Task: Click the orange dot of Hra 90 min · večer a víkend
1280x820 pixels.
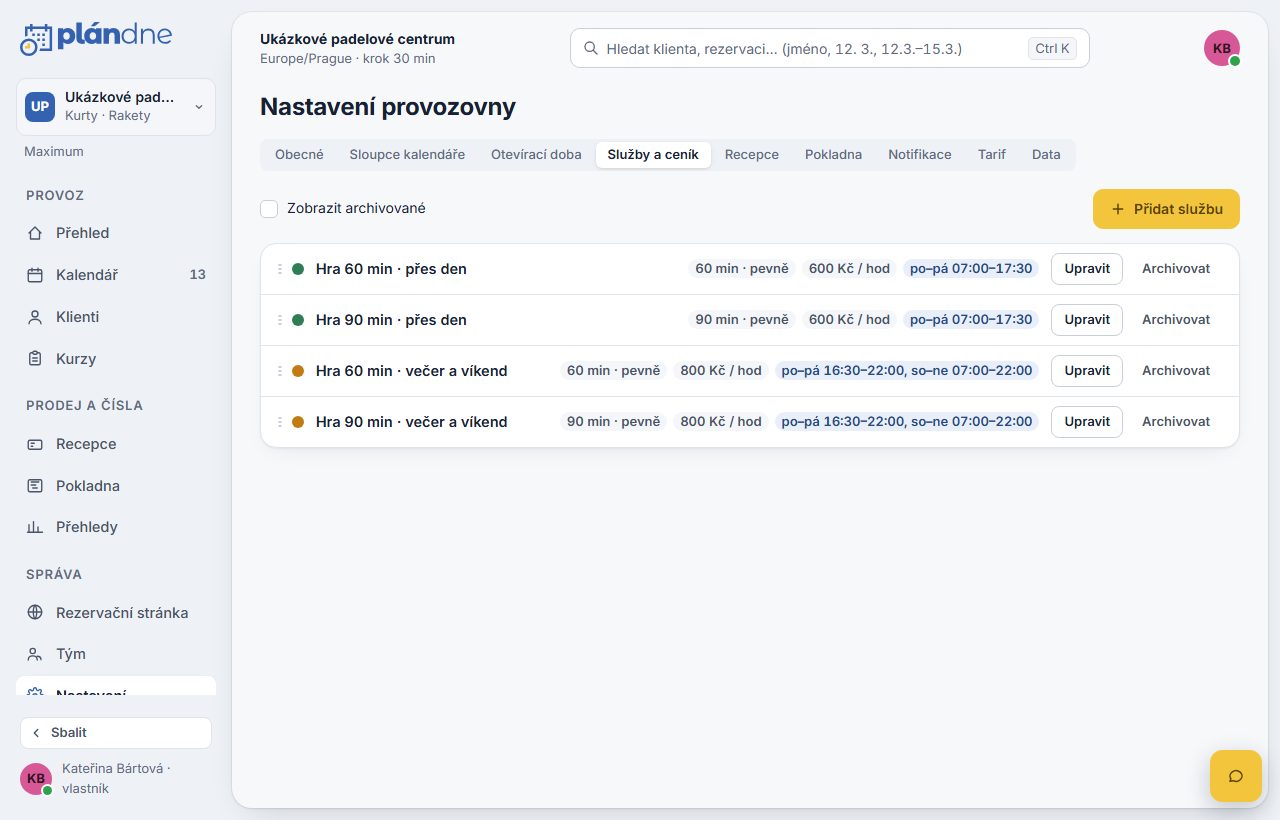Action: pos(298,422)
